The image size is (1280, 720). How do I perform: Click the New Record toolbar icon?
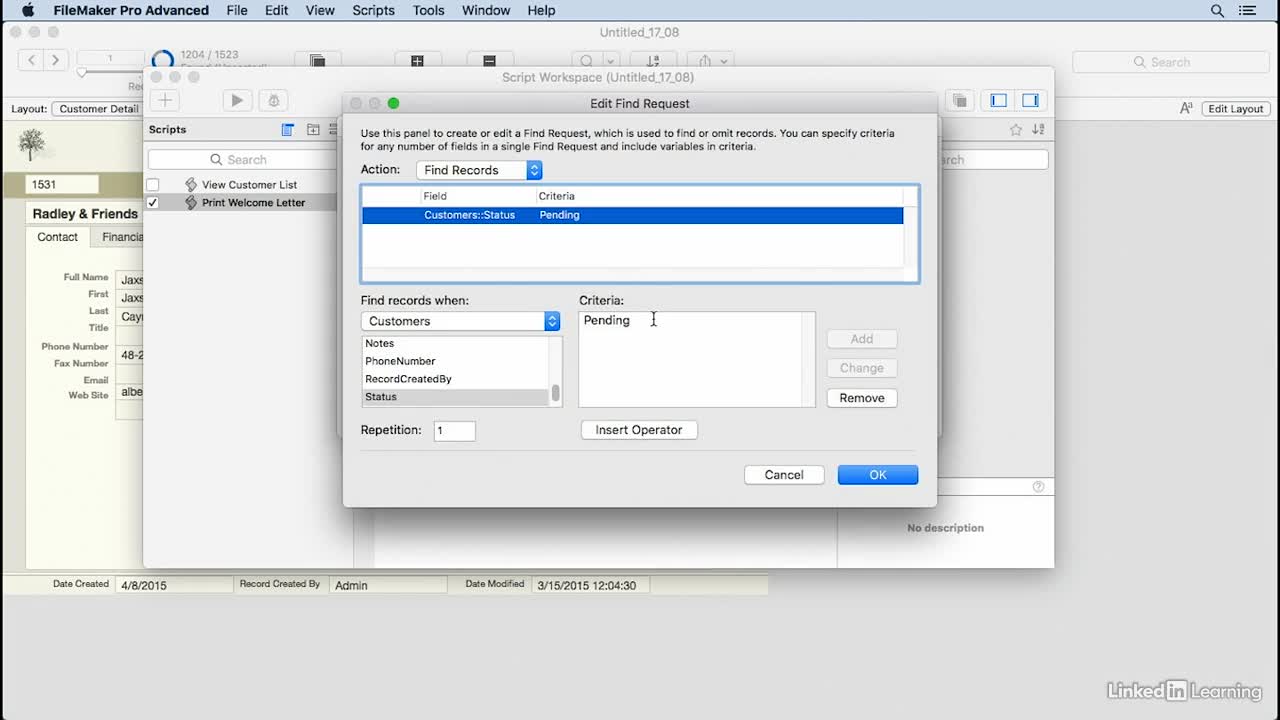coord(418,61)
